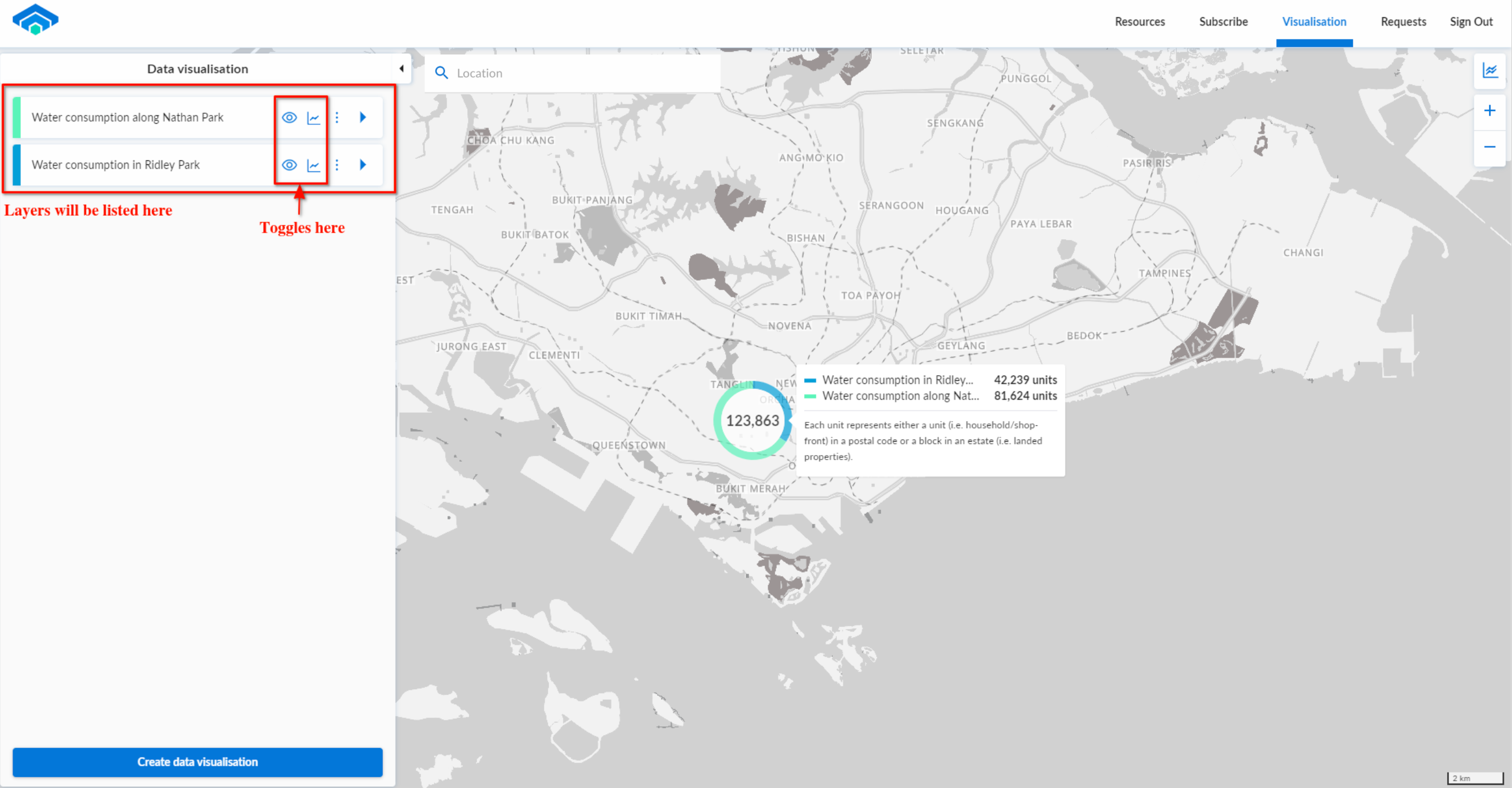Click the JURONG EAST map label
This screenshot has width=1512, height=788.
[471, 346]
